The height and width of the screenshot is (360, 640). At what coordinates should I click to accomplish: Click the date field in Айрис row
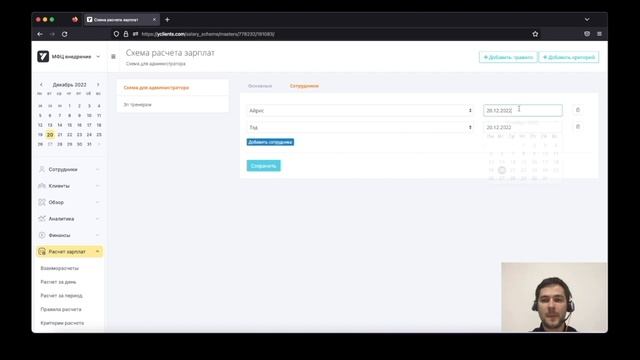(522, 110)
